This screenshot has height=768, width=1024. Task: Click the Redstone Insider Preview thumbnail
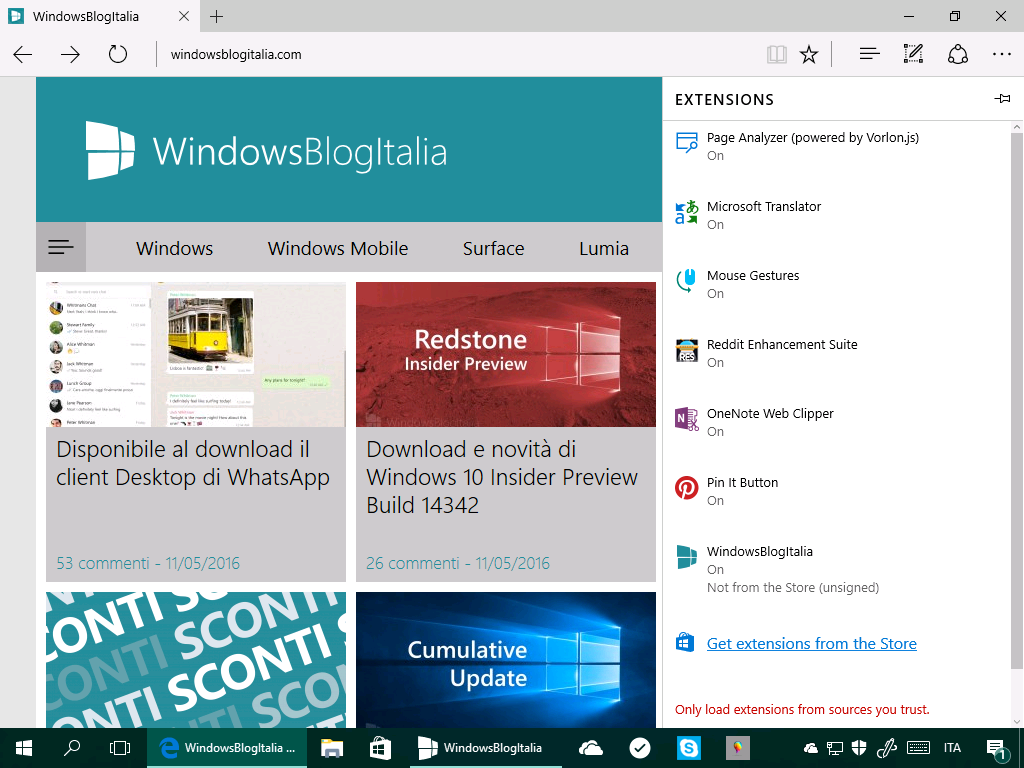click(505, 355)
